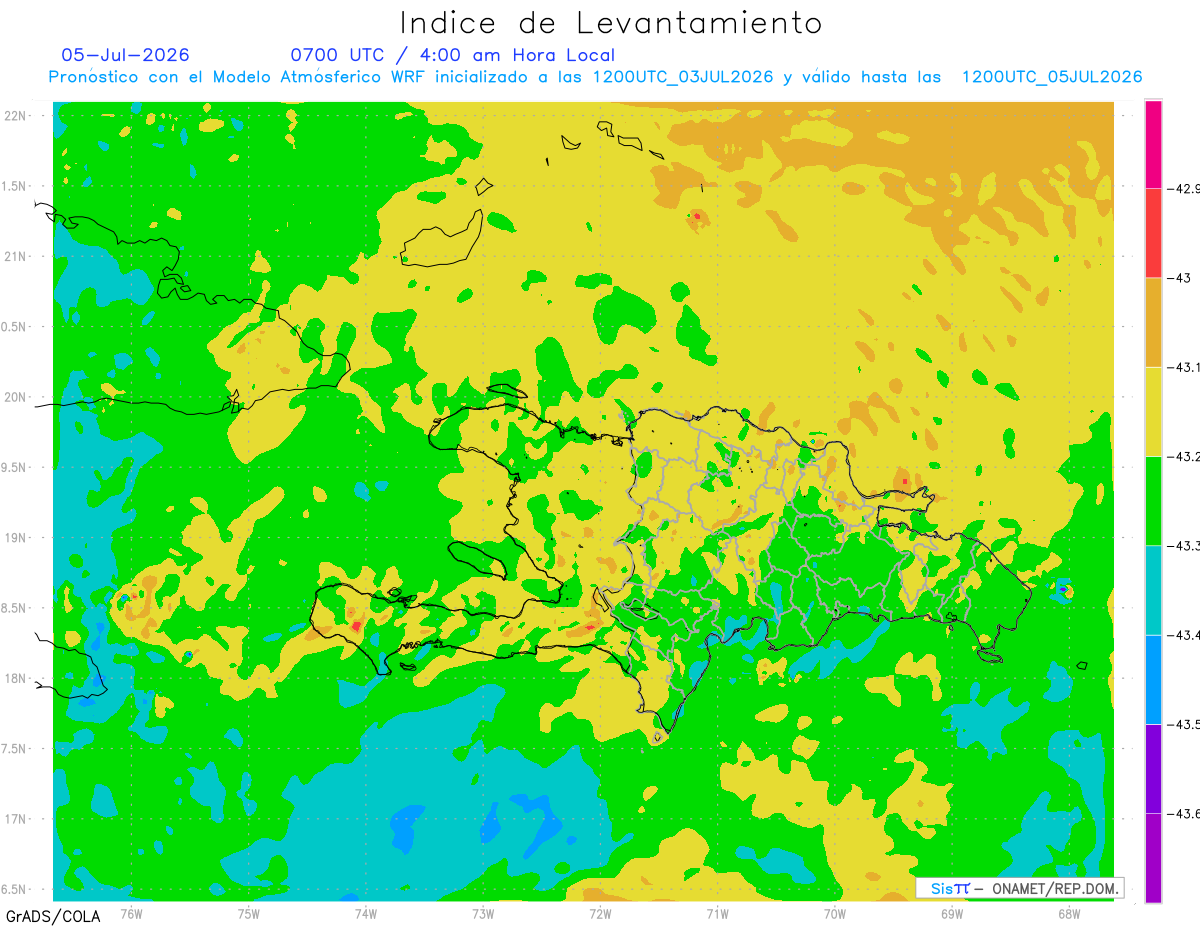Image resolution: width=1200 pixels, height=927 pixels.
Task: Click legend value "-42.9"
Action: [1185, 188]
